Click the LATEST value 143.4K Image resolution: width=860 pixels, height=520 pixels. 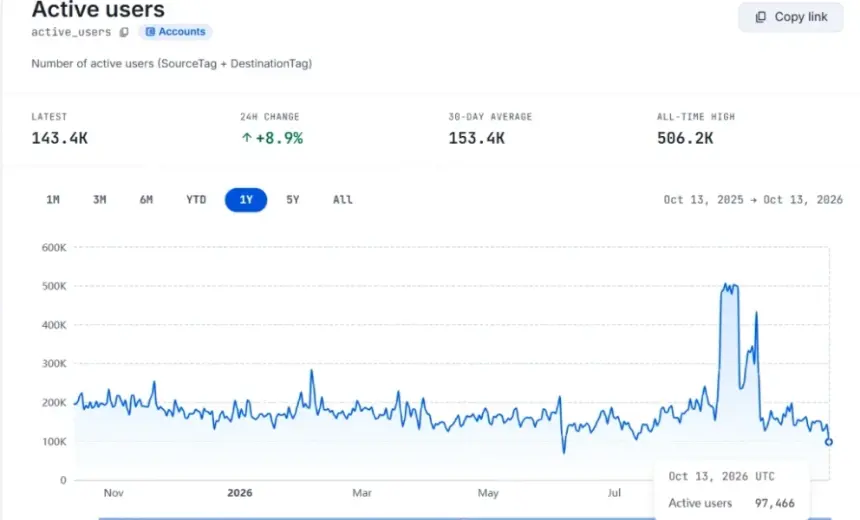pos(59,138)
